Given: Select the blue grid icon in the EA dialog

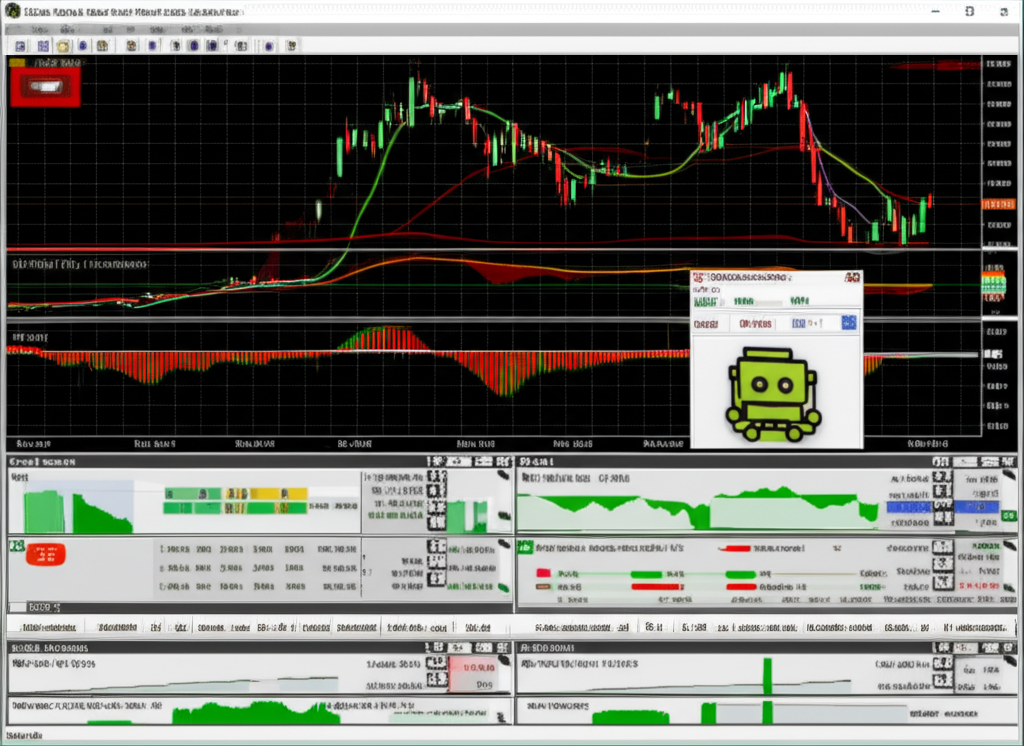Looking at the screenshot, I should 849,323.
